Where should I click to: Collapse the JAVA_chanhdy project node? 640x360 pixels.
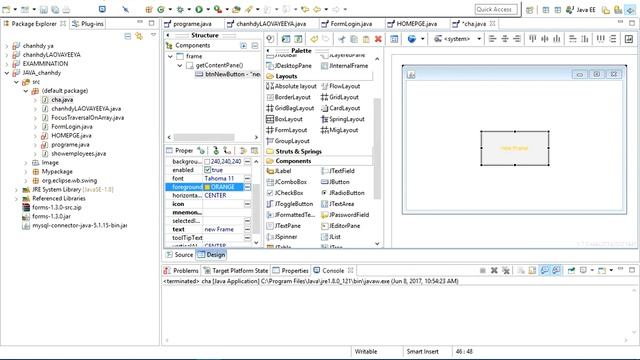(x=7, y=73)
